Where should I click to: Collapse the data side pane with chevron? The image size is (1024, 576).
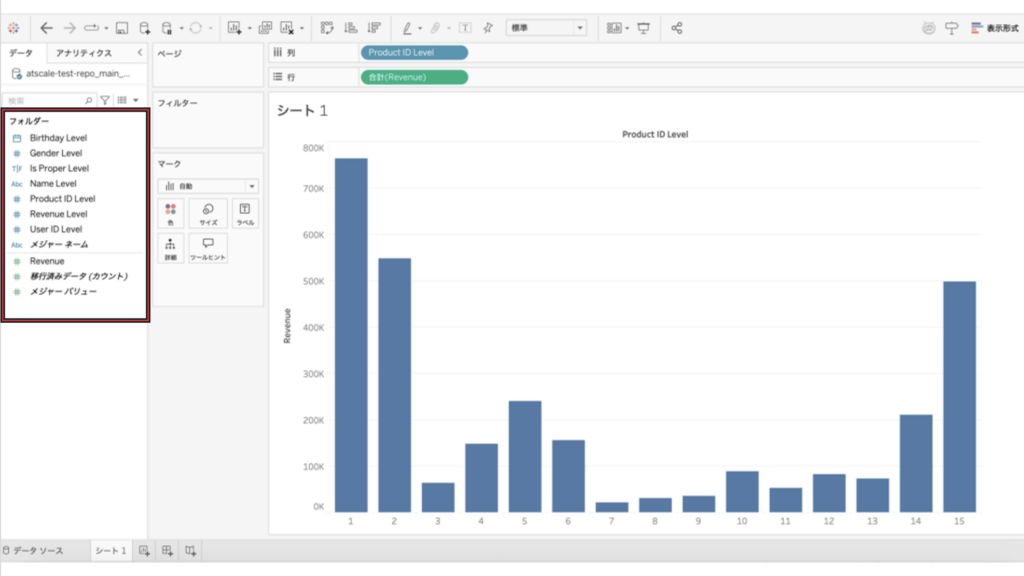pos(139,53)
